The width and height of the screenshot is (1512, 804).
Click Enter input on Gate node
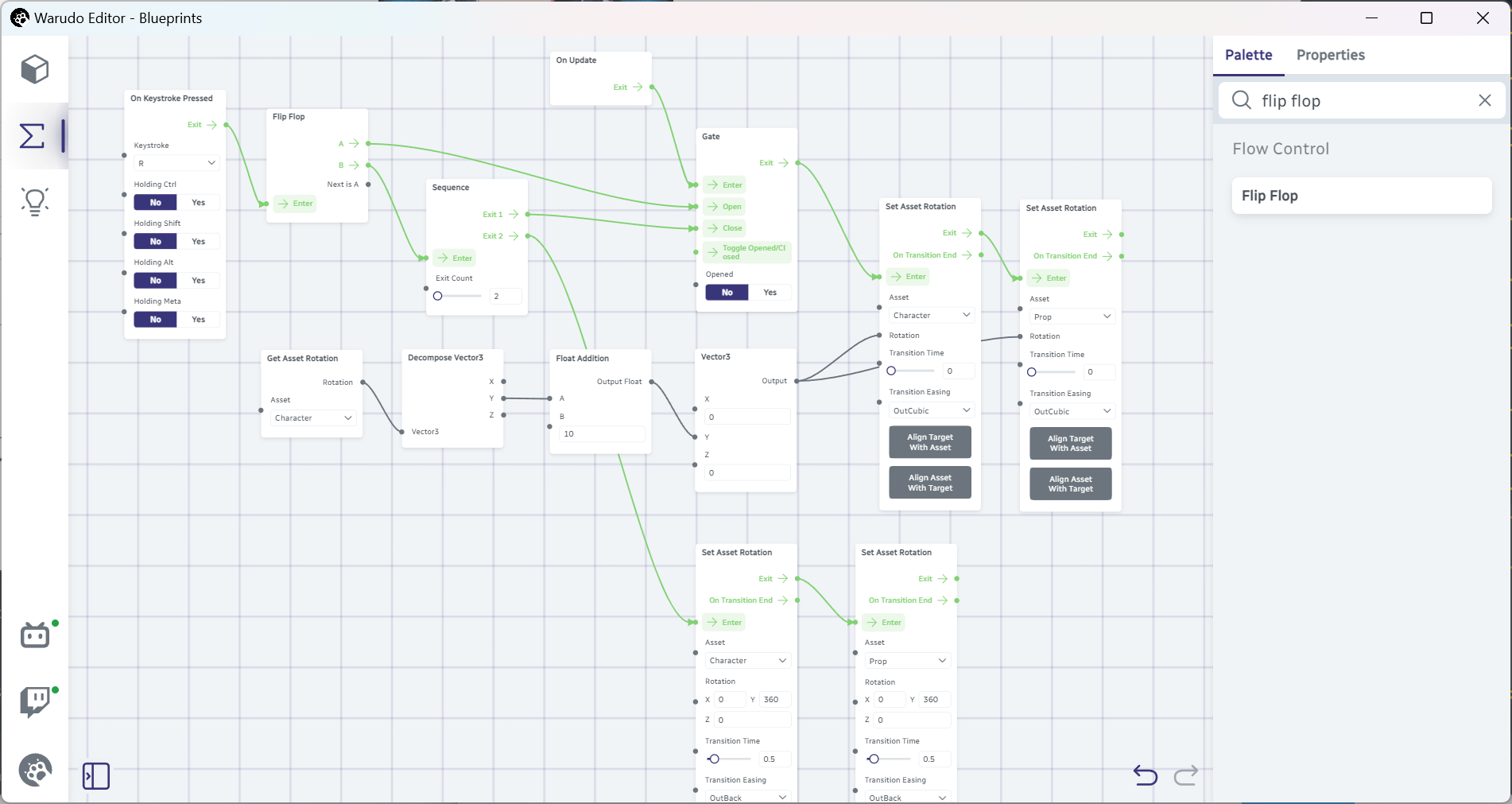coord(724,185)
